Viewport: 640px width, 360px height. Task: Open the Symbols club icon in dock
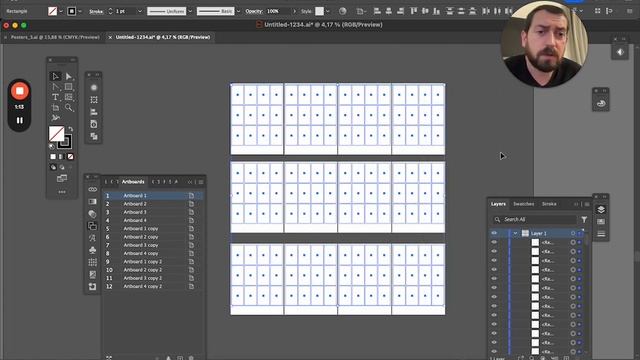click(x=93, y=250)
